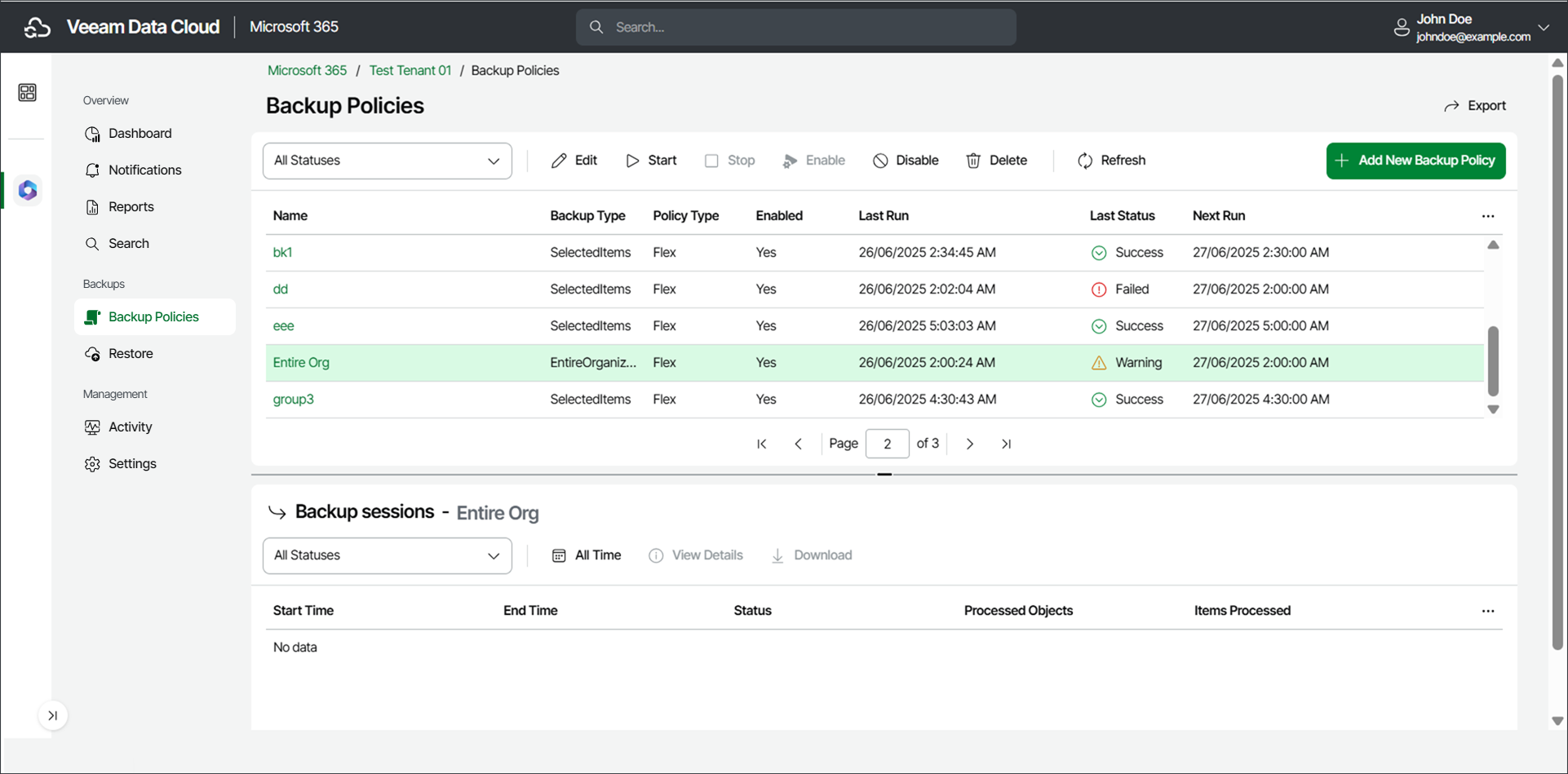Screen dimensions: 1568x774
Task: Click the policies table scroll down arrow
Action: pos(1493,409)
